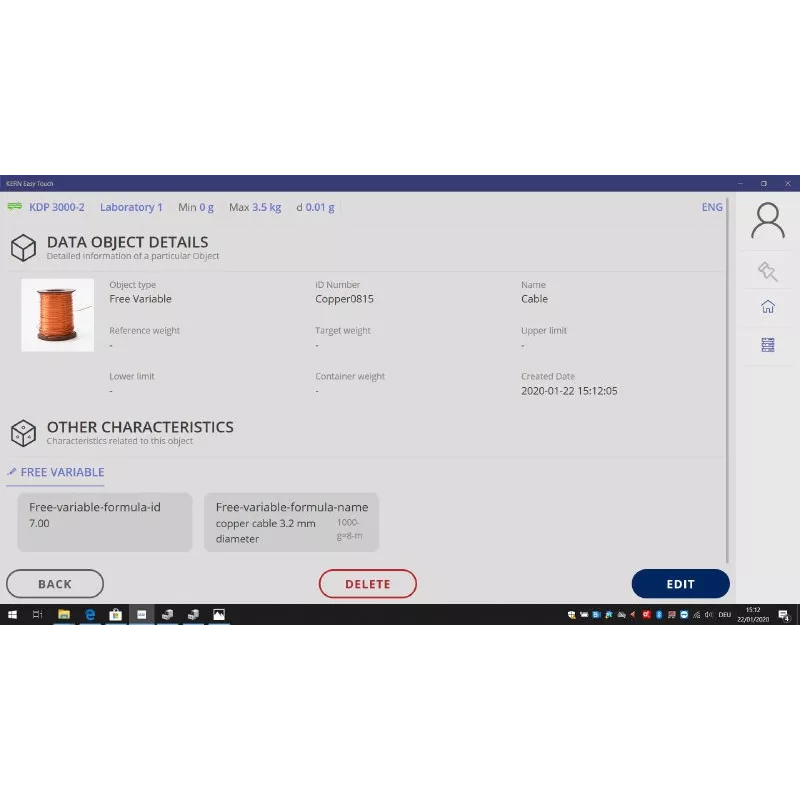The image size is (800, 800).
Task: Click the Other Characteristics dice icon
Action: pyautogui.click(x=23, y=432)
